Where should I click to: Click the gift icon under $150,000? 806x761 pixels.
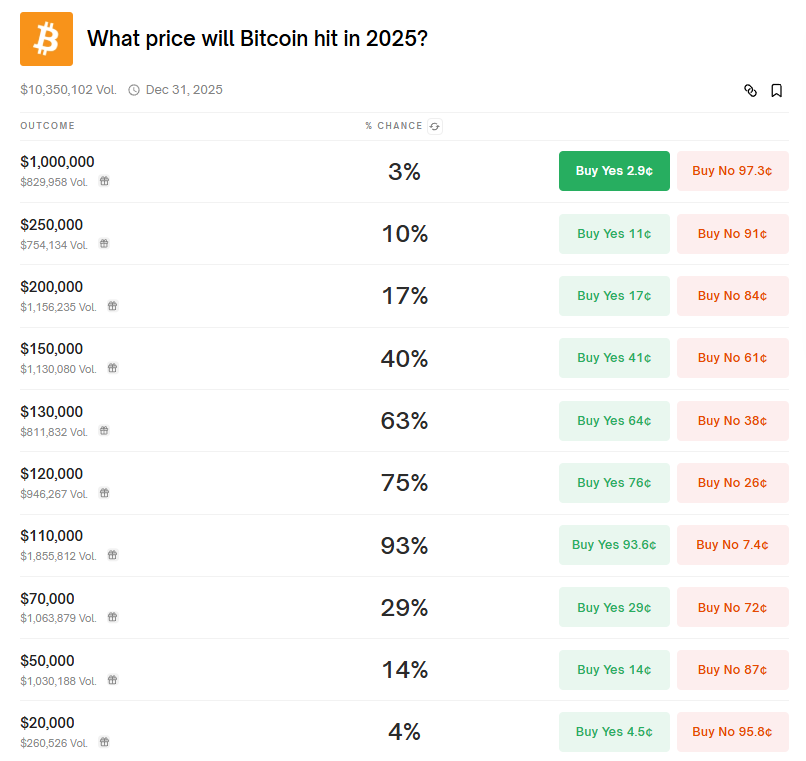tap(112, 368)
